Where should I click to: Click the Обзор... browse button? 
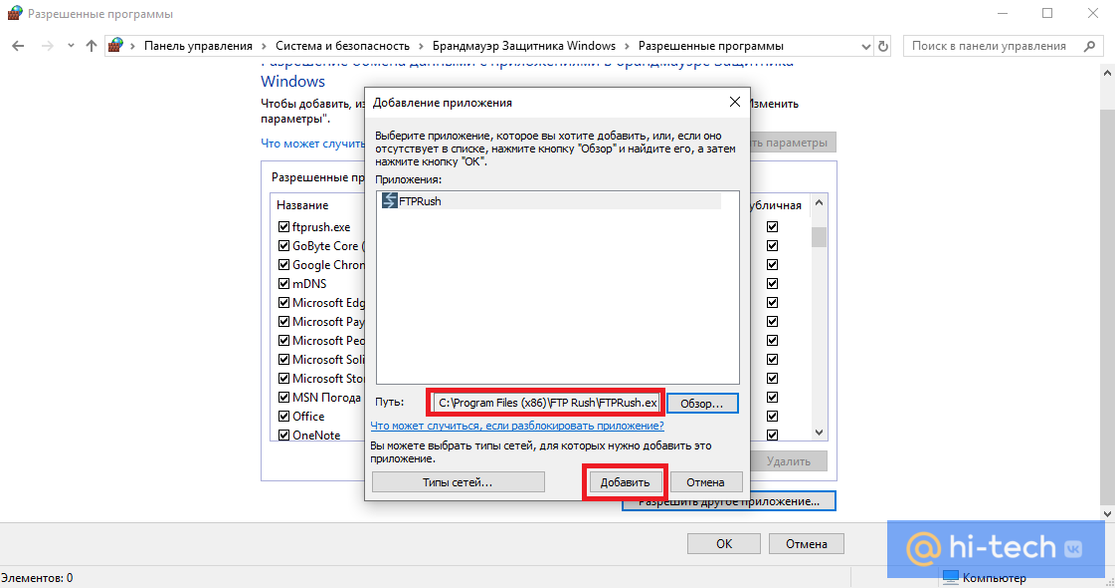pyautogui.click(x=701, y=403)
